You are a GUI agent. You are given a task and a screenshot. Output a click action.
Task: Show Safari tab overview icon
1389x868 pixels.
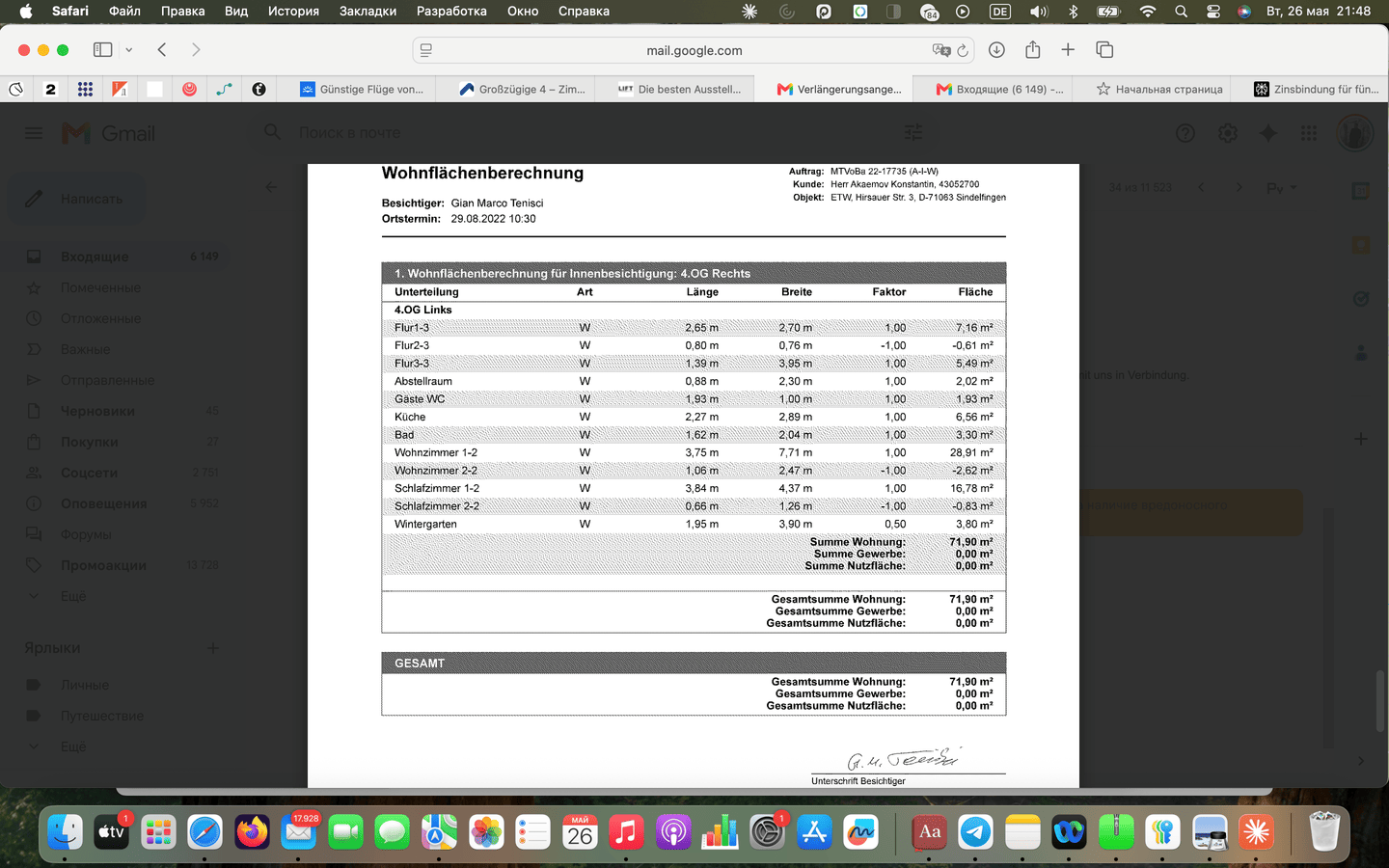click(x=1104, y=50)
